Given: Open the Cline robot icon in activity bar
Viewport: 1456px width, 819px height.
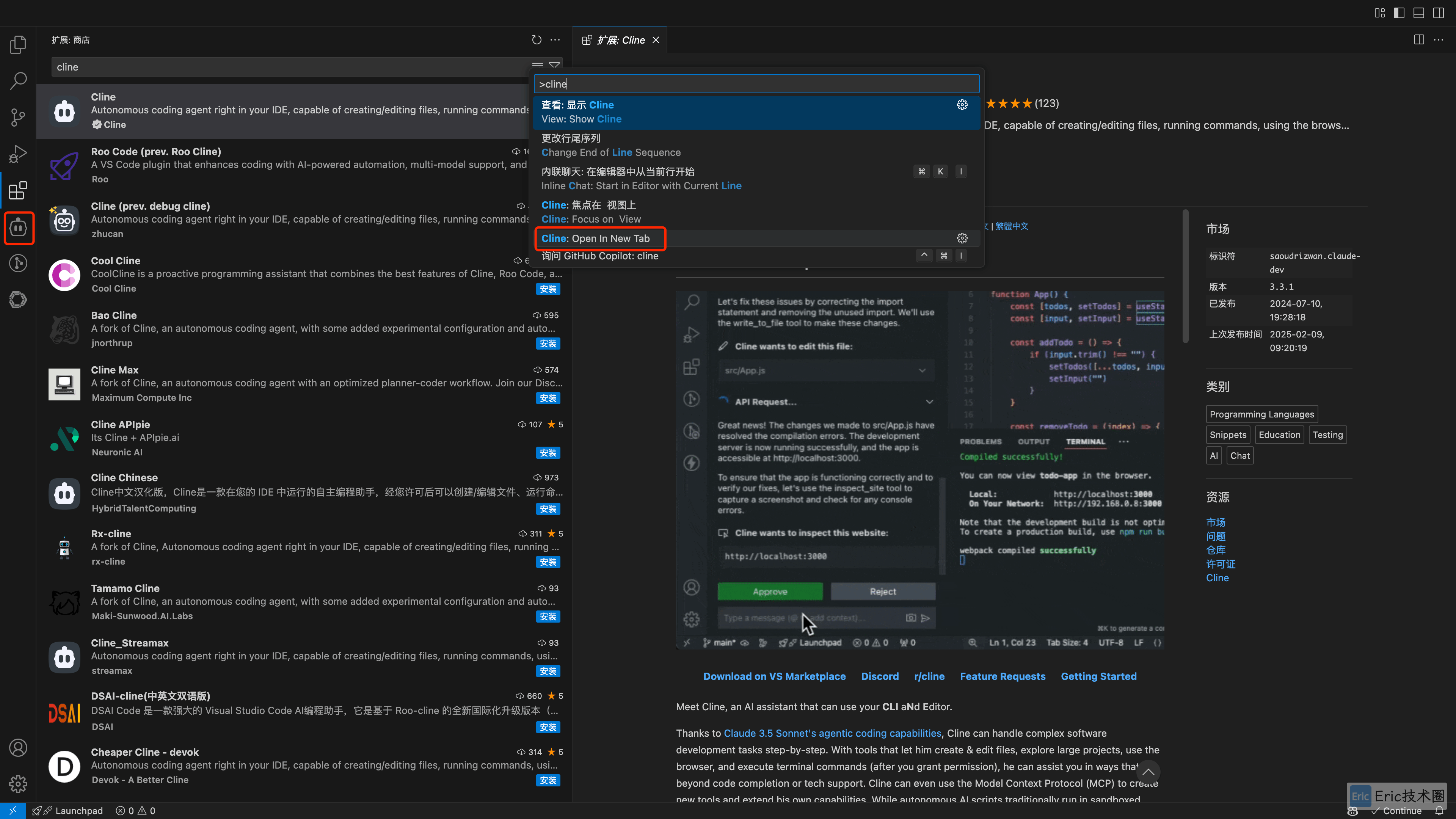Looking at the screenshot, I should (x=18, y=227).
